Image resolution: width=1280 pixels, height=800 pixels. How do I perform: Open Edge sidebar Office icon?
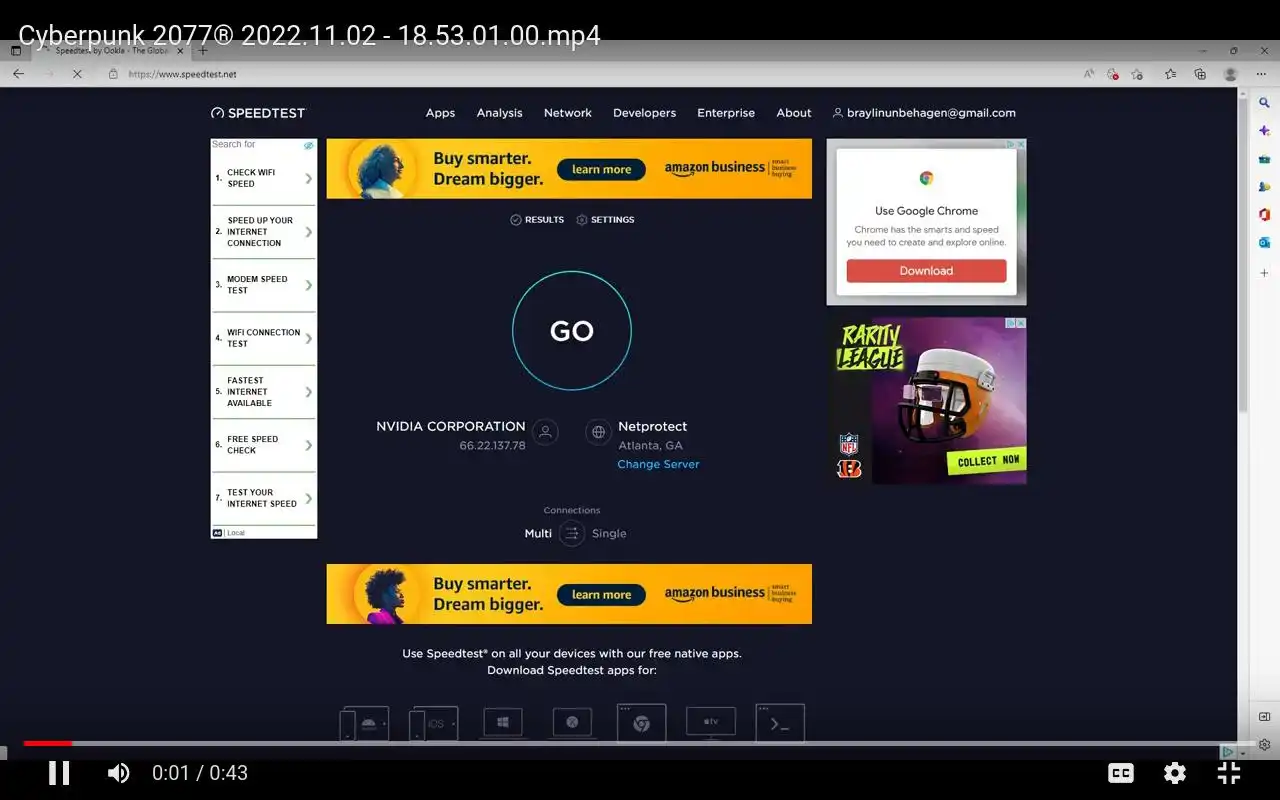(x=1264, y=214)
